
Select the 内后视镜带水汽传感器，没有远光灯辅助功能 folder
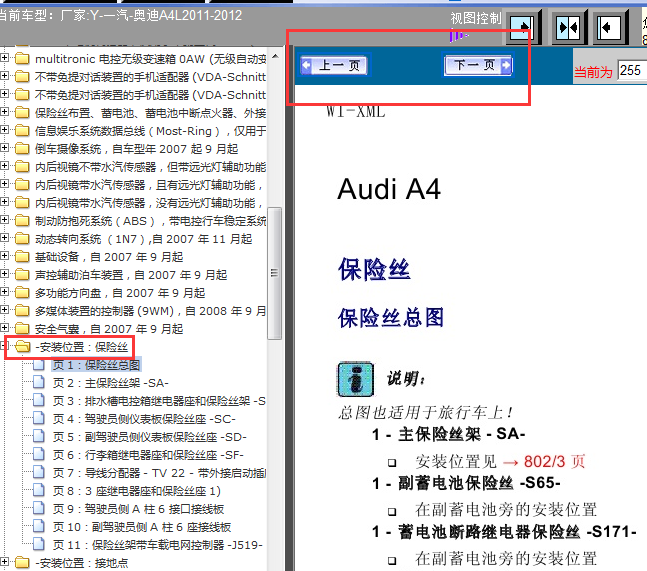pyautogui.click(x=149, y=203)
